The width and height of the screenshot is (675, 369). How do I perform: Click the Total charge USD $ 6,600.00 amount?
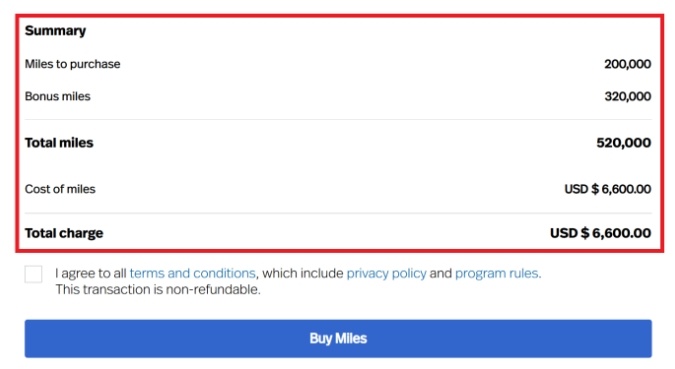(601, 233)
